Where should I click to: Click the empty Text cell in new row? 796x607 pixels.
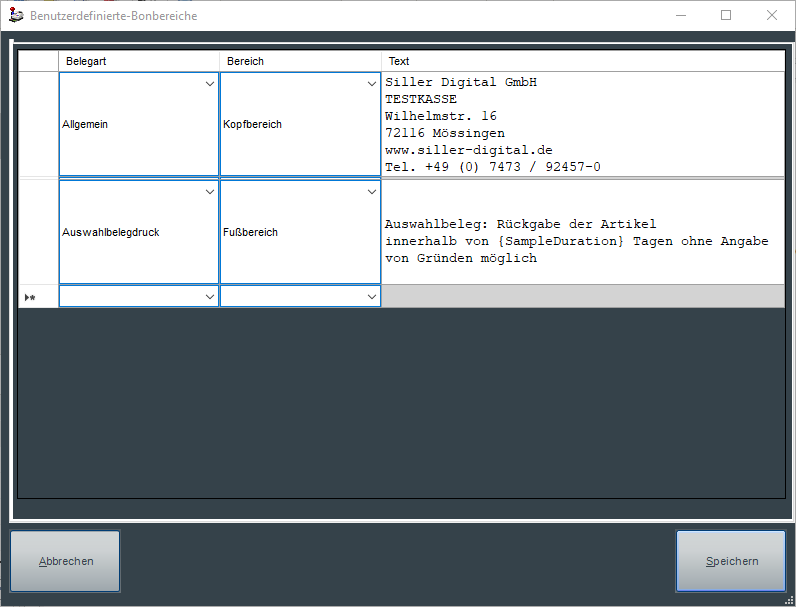coord(582,297)
